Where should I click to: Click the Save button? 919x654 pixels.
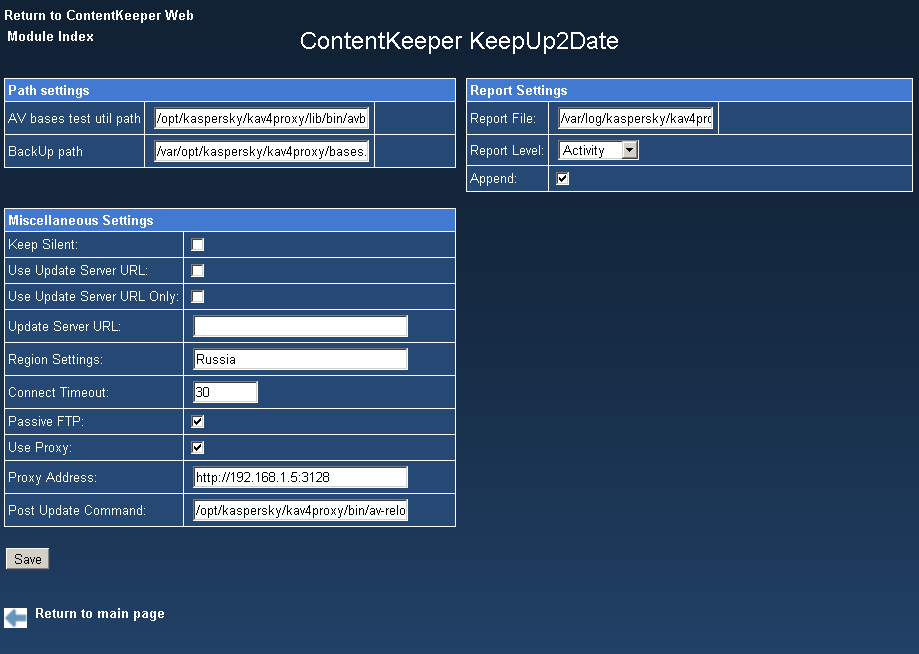click(28, 559)
